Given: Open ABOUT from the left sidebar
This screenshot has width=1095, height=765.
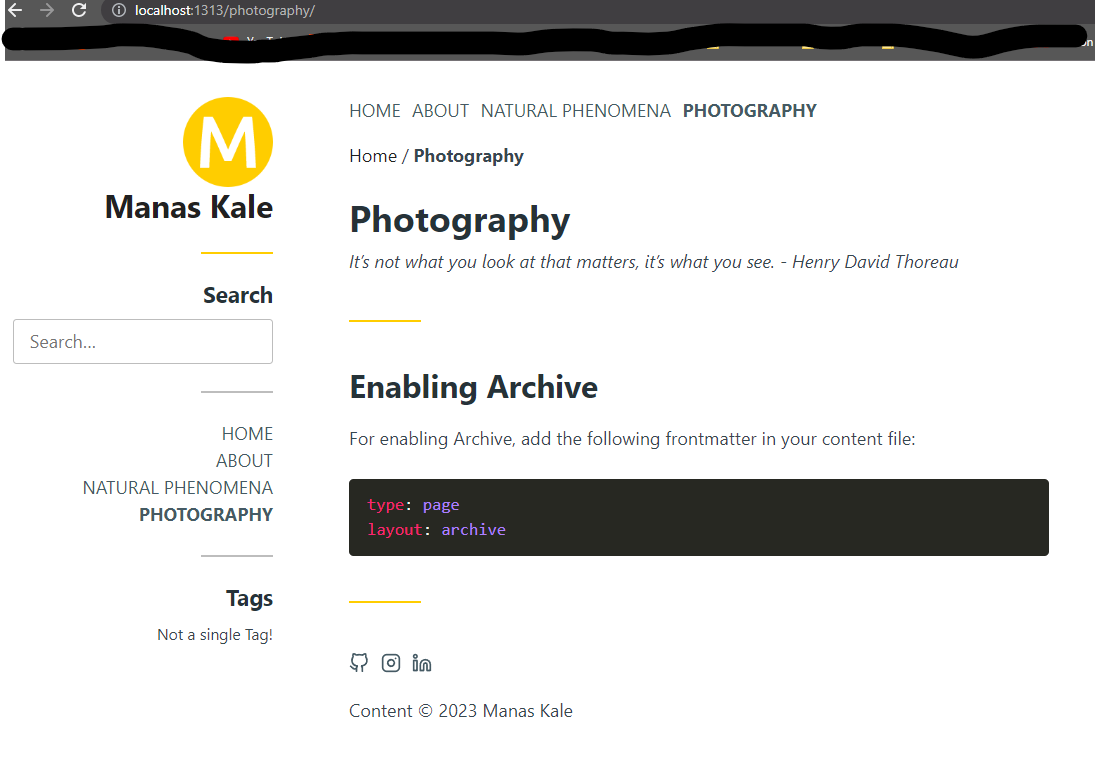Looking at the screenshot, I should (x=244, y=460).
